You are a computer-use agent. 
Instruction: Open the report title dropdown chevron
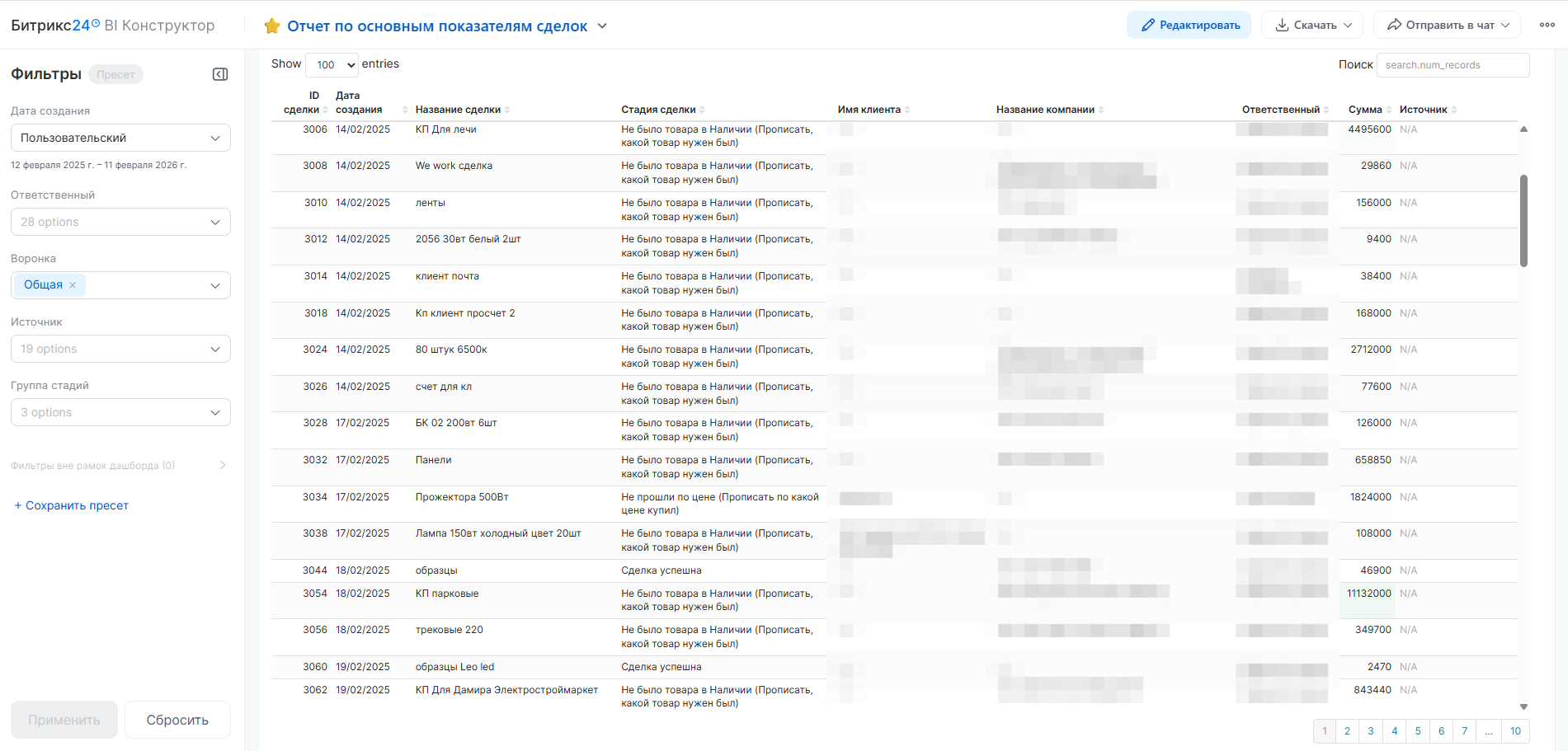[602, 26]
